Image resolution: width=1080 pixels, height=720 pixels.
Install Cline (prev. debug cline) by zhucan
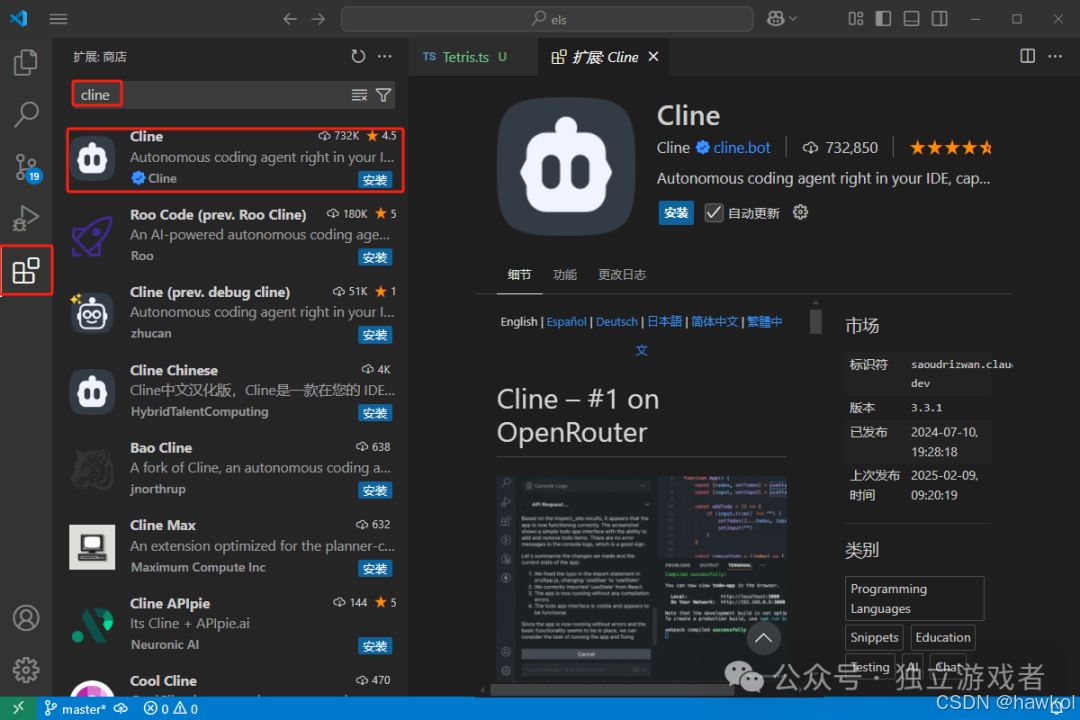coord(375,336)
